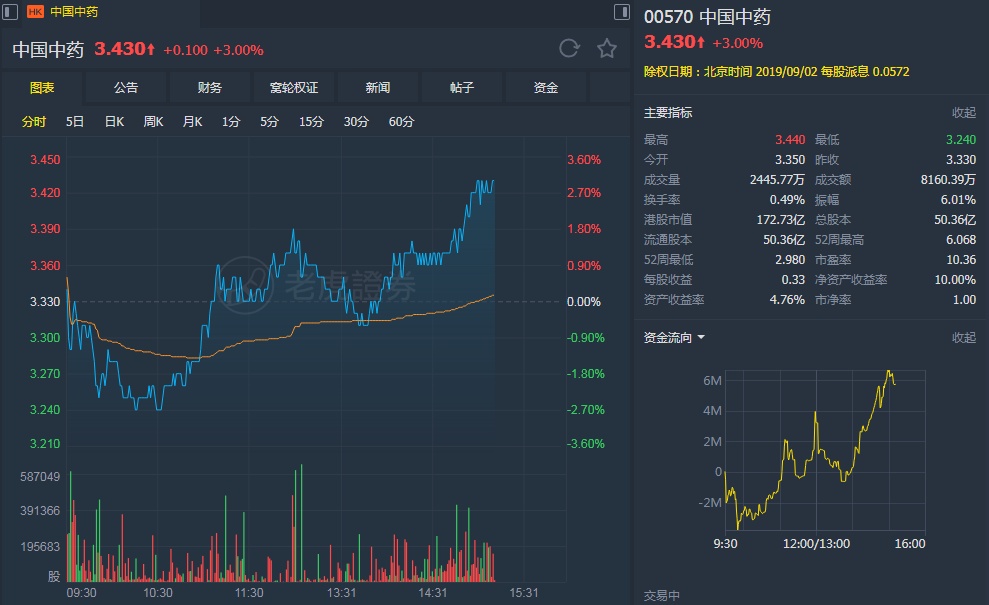989x605 pixels.
Task: Add 中国中药 to favorites with the star
Action: pyautogui.click(x=606, y=49)
